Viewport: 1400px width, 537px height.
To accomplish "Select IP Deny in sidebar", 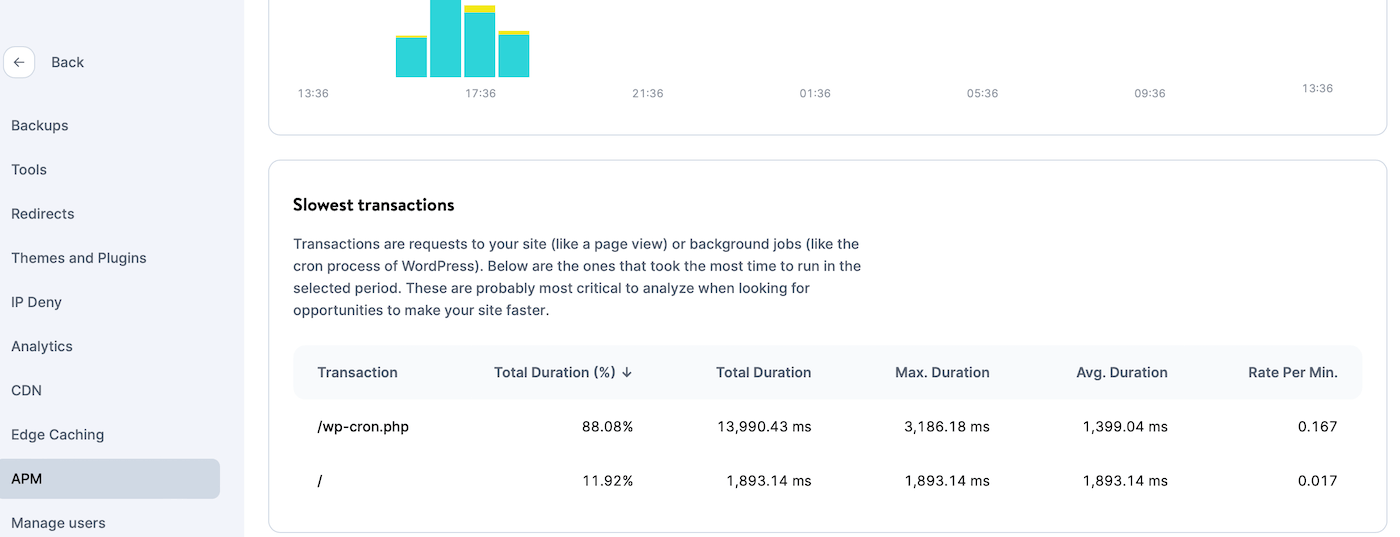I will point(36,302).
